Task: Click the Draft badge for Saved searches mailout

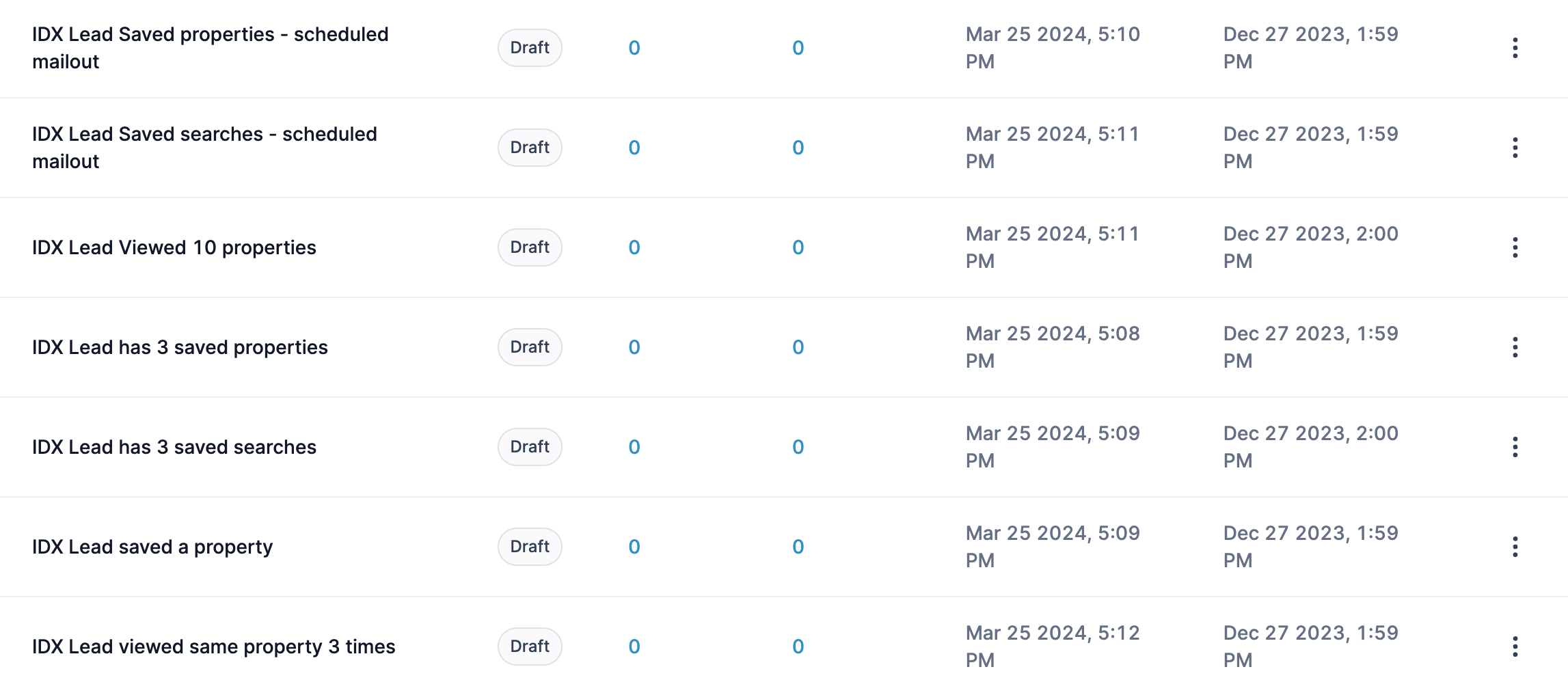Action: (x=530, y=148)
